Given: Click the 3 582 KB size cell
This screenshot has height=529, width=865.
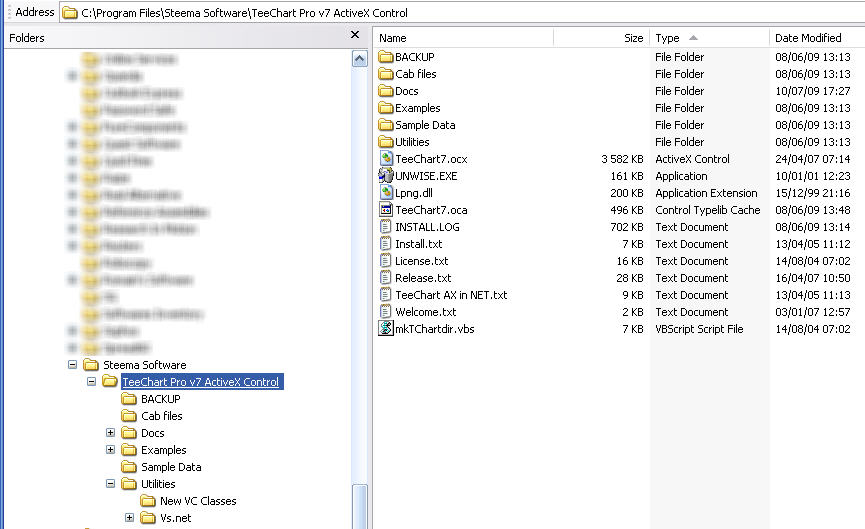Looking at the screenshot, I should (x=622, y=159).
